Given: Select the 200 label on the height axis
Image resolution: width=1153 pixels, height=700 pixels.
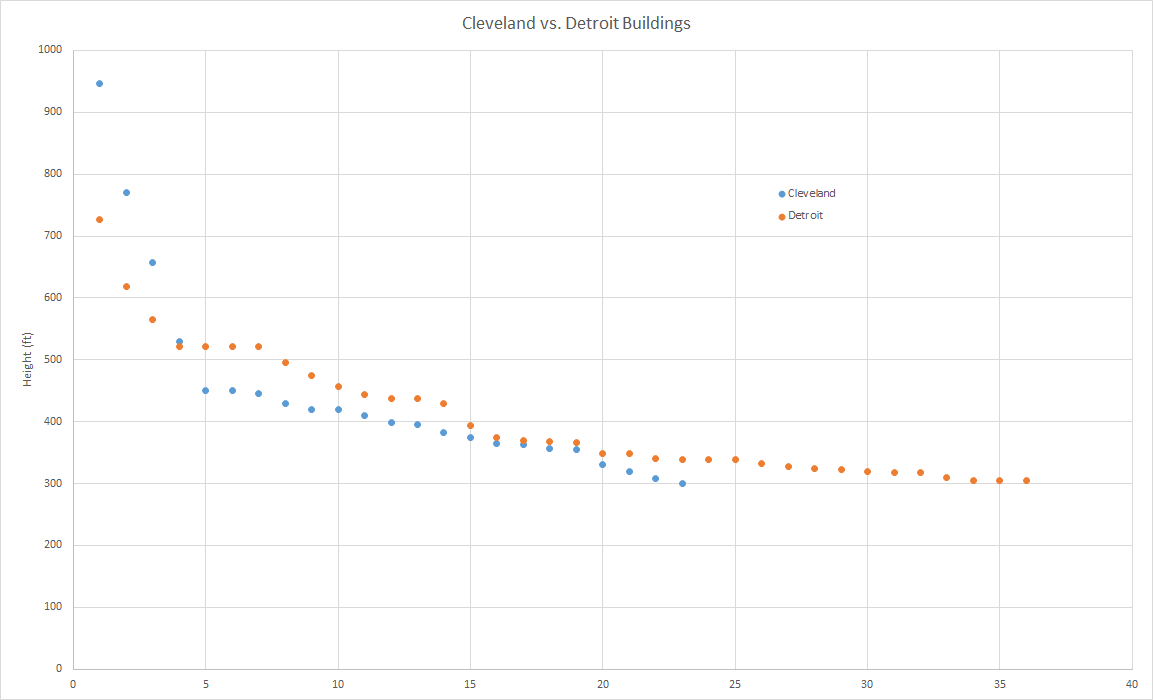Looking at the screenshot, I should [54, 545].
